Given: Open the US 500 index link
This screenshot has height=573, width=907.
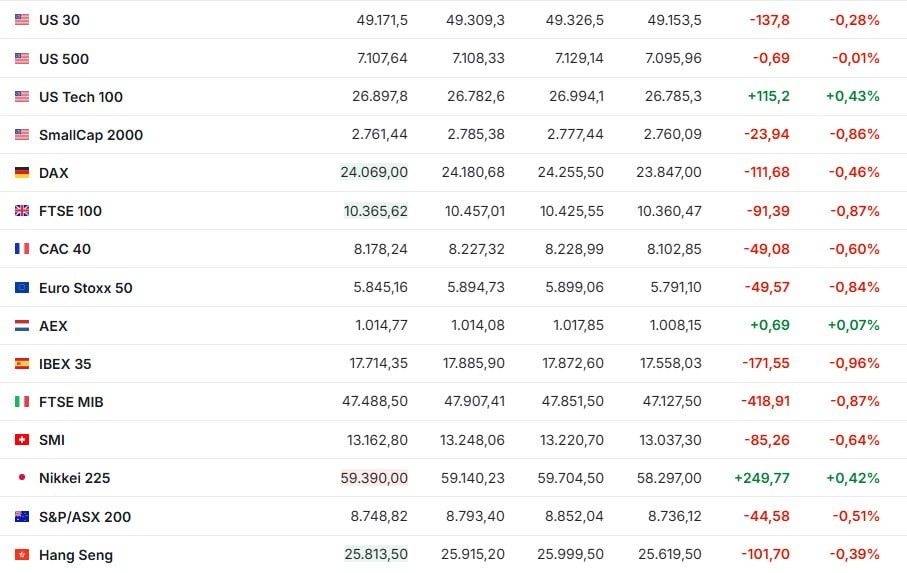Looking at the screenshot, I should click(64, 59).
